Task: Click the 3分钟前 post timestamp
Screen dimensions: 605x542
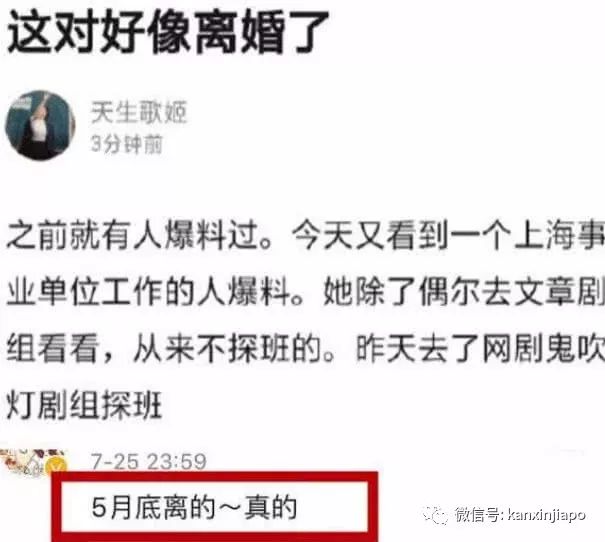Action: pos(127,144)
